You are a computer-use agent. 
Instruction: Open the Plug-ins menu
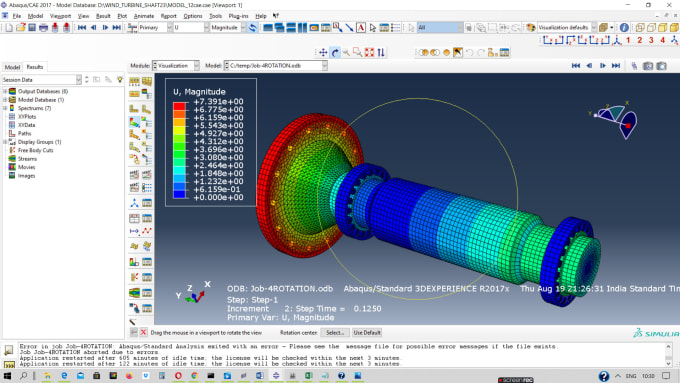click(x=238, y=16)
